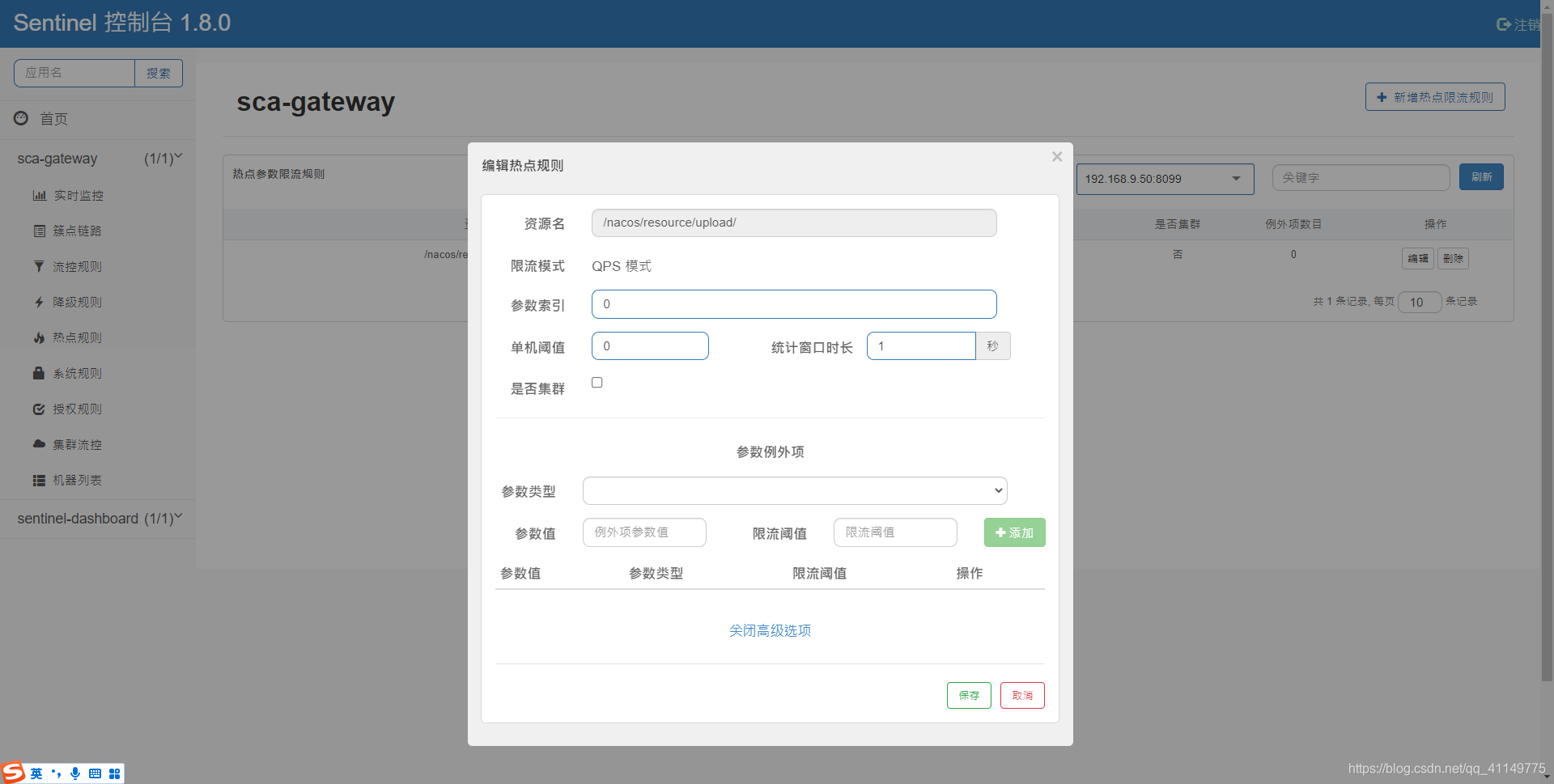Click the lock icon for 系统规则

pyautogui.click(x=39, y=373)
